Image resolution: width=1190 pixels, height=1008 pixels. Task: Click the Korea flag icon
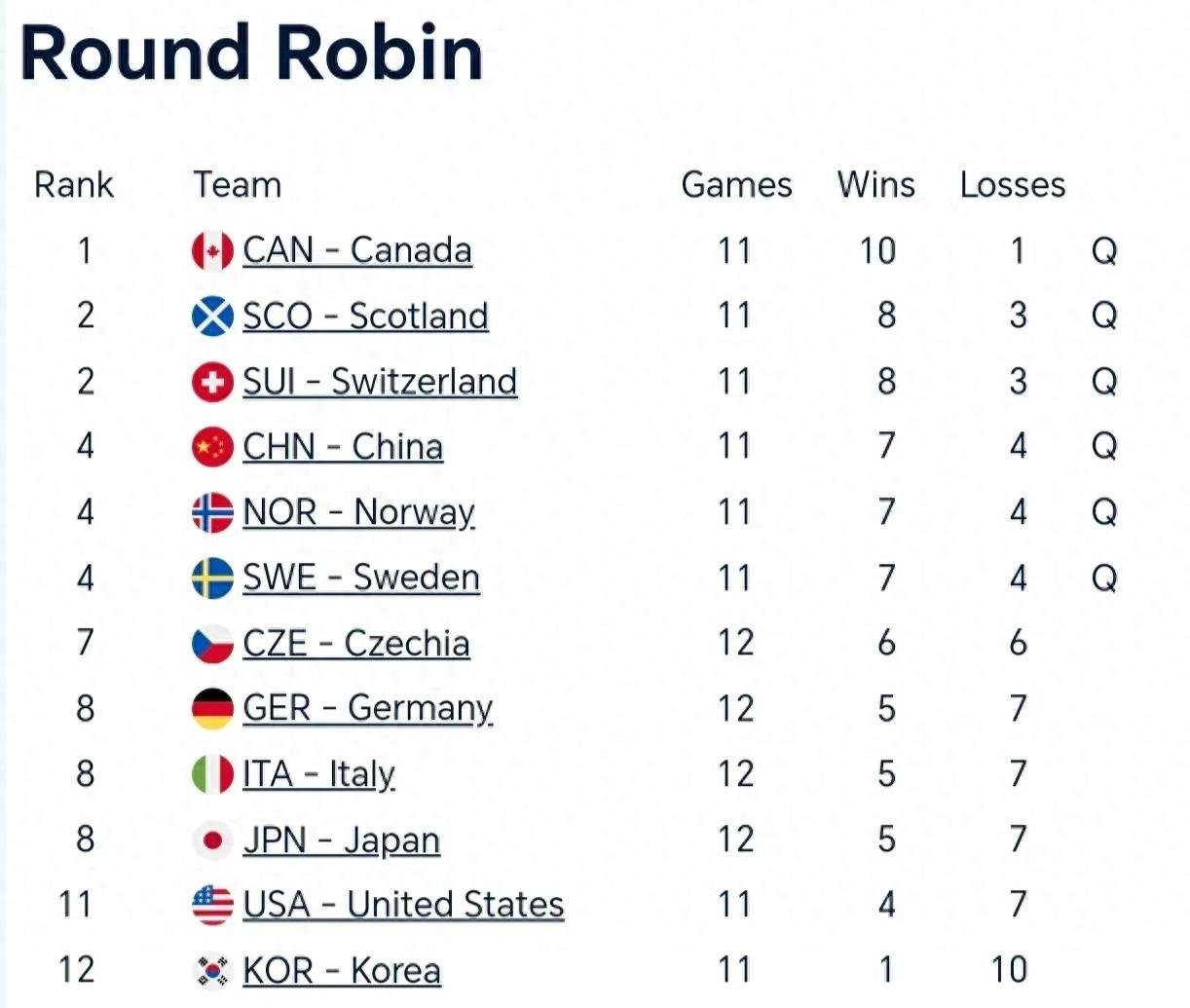coord(212,970)
